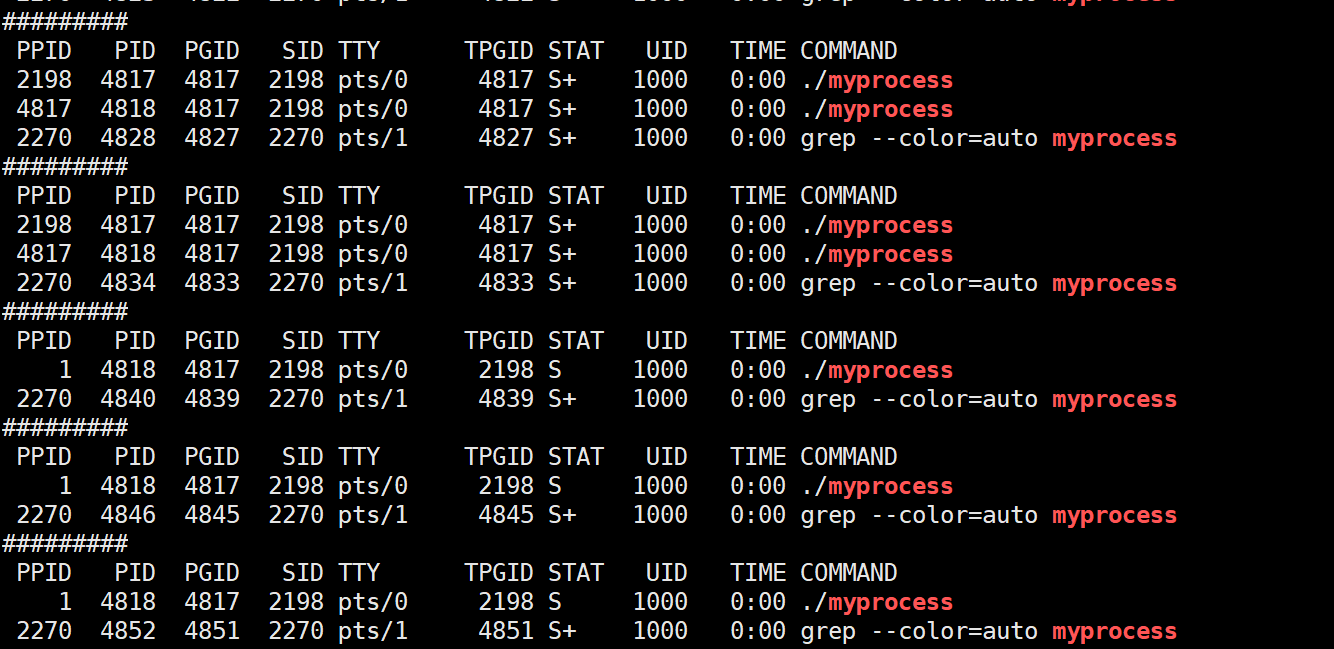1334x649 pixels.
Task: Click red myprocess in PID 4834 grep row
Action: tap(1114, 284)
